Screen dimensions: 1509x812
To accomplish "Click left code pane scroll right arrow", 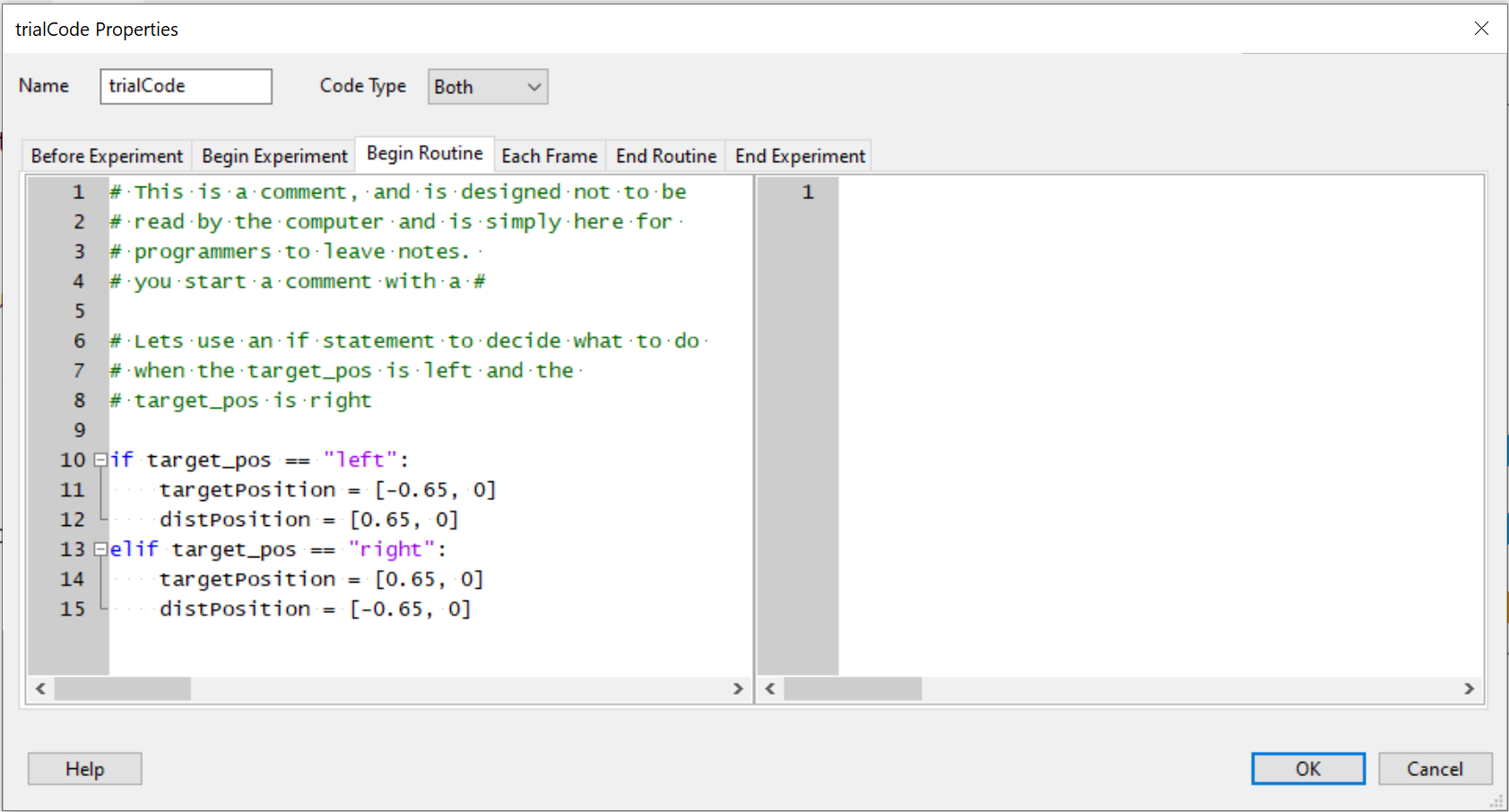I will tap(738, 688).
